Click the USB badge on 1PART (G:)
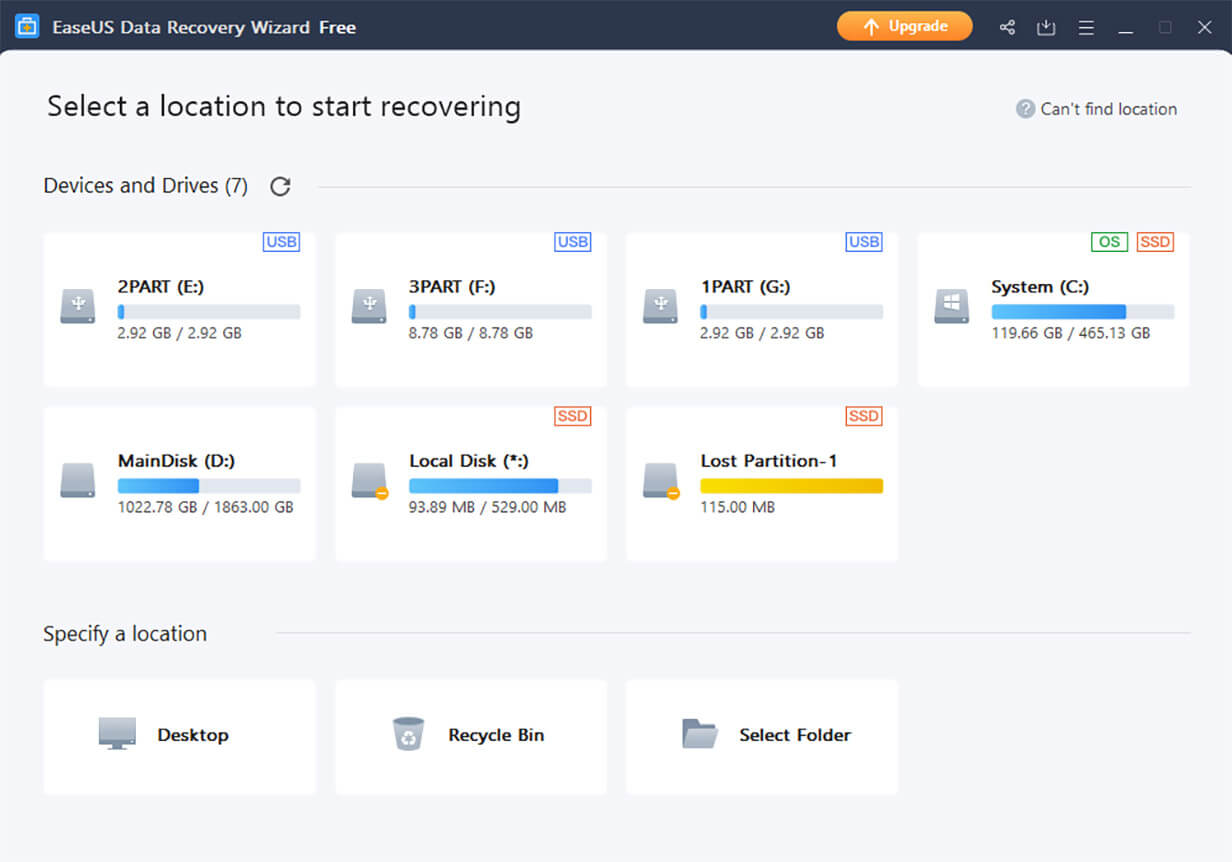 [x=864, y=242]
